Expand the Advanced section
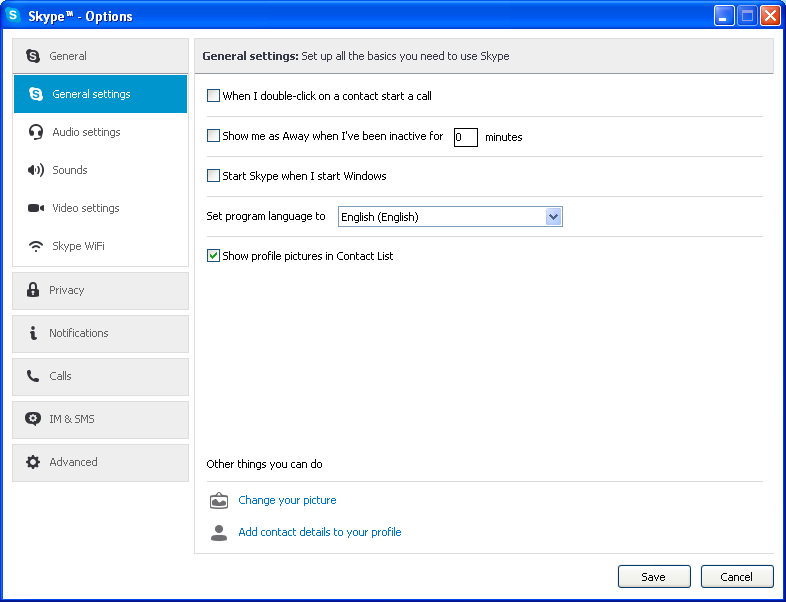The height and width of the screenshot is (602, 786). (x=100, y=463)
